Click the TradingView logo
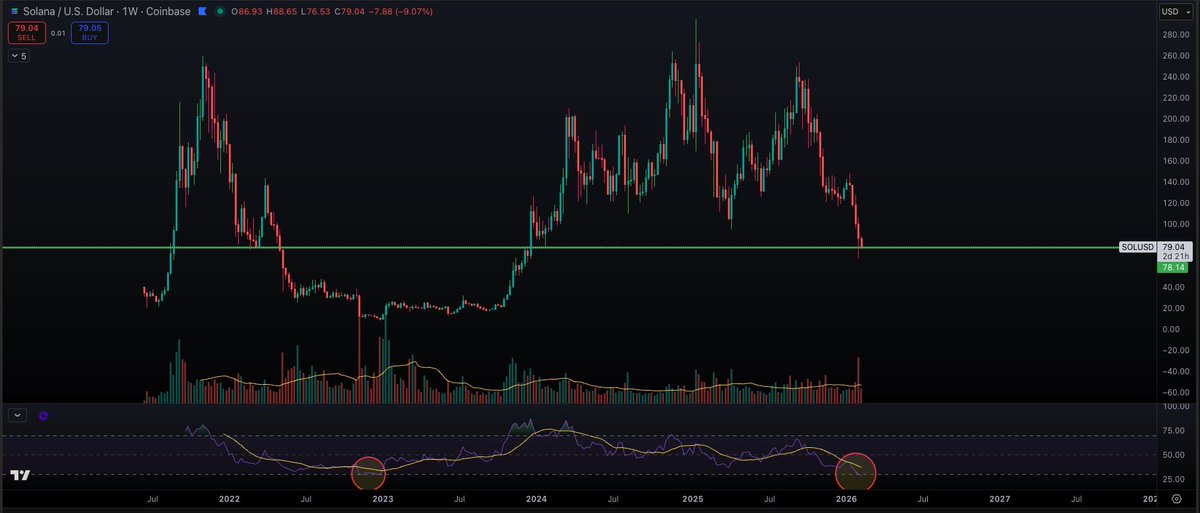1200x513 pixels. pyautogui.click(x=21, y=476)
